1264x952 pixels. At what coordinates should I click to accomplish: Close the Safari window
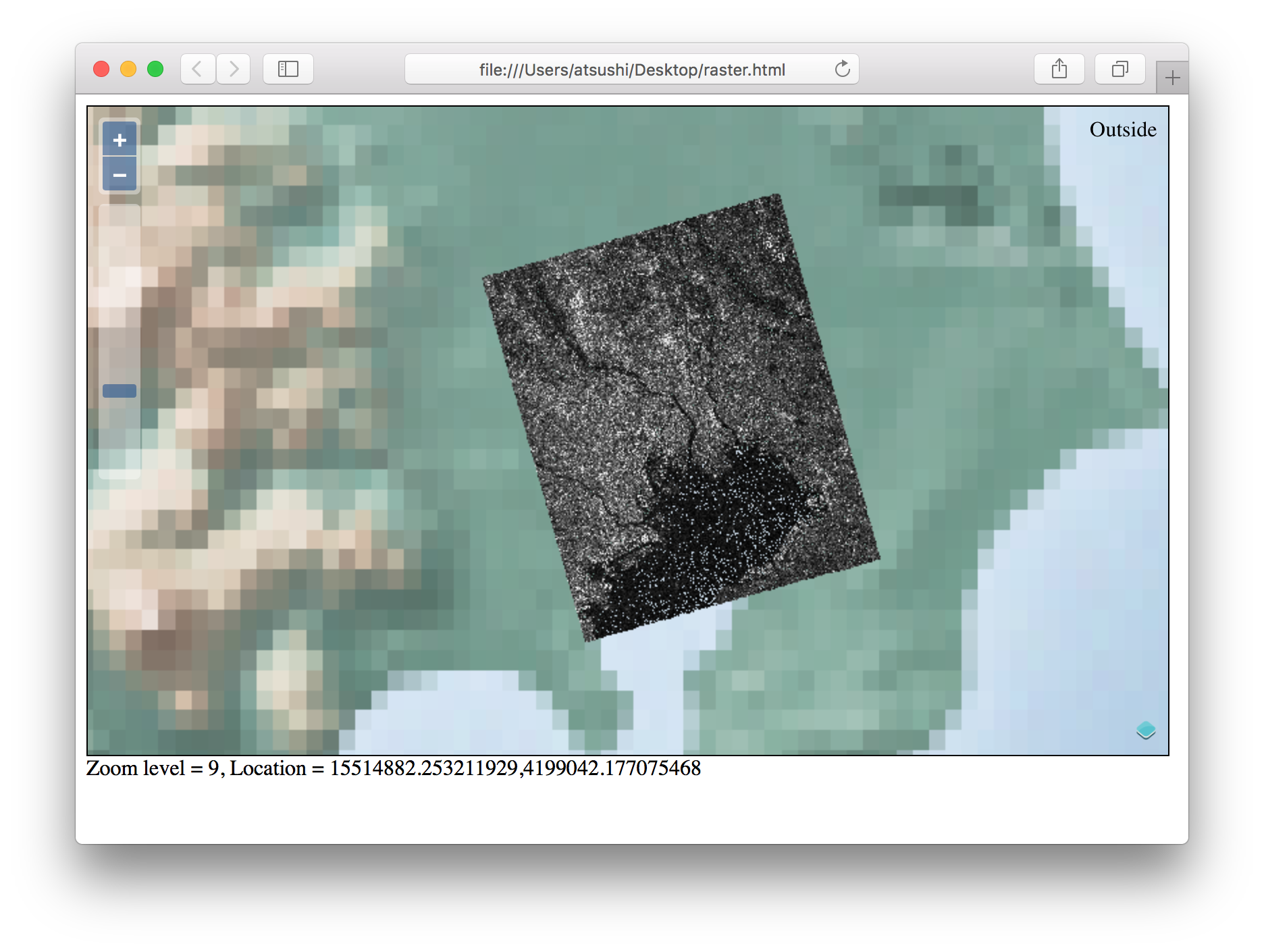coord(101,69)
